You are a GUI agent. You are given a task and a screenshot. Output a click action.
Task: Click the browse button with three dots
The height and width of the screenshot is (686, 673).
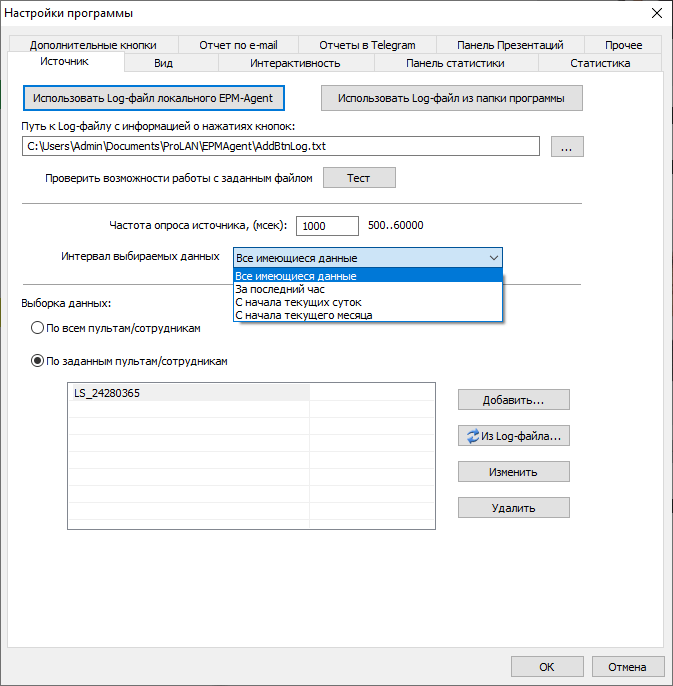coord(566,147)
